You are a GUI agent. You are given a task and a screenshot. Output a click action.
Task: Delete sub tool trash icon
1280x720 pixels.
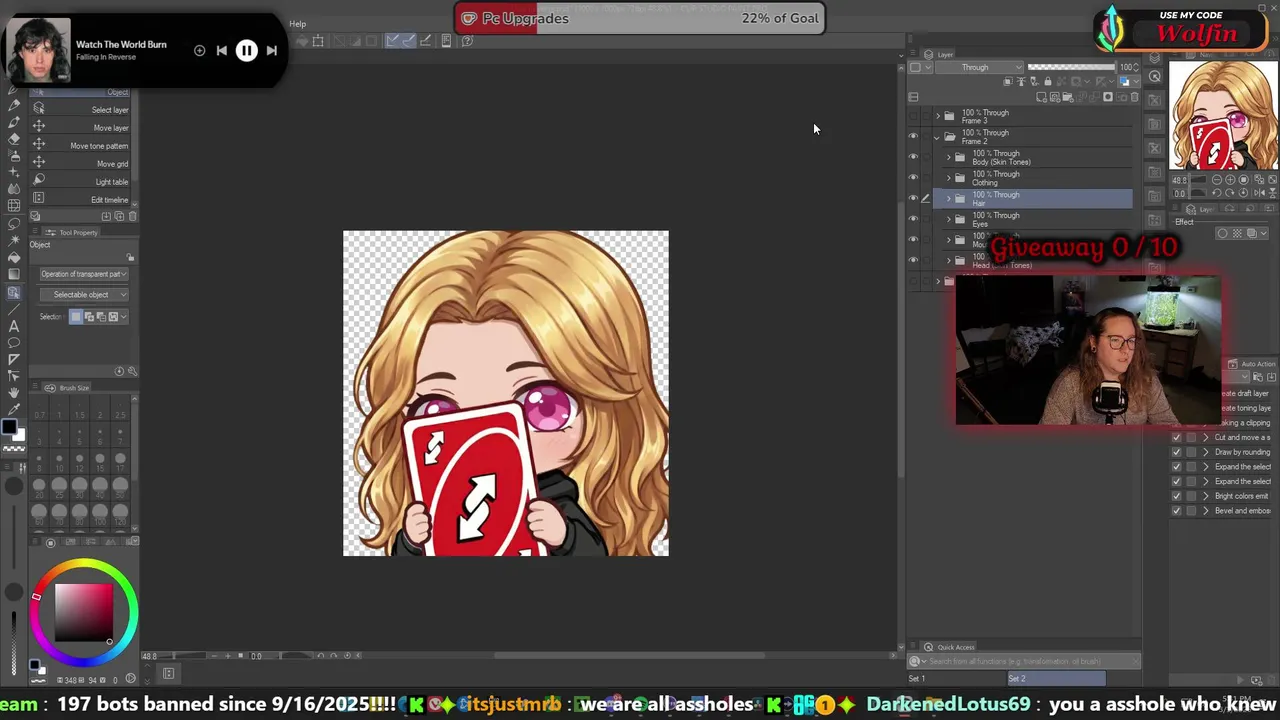tap(132, 216)
